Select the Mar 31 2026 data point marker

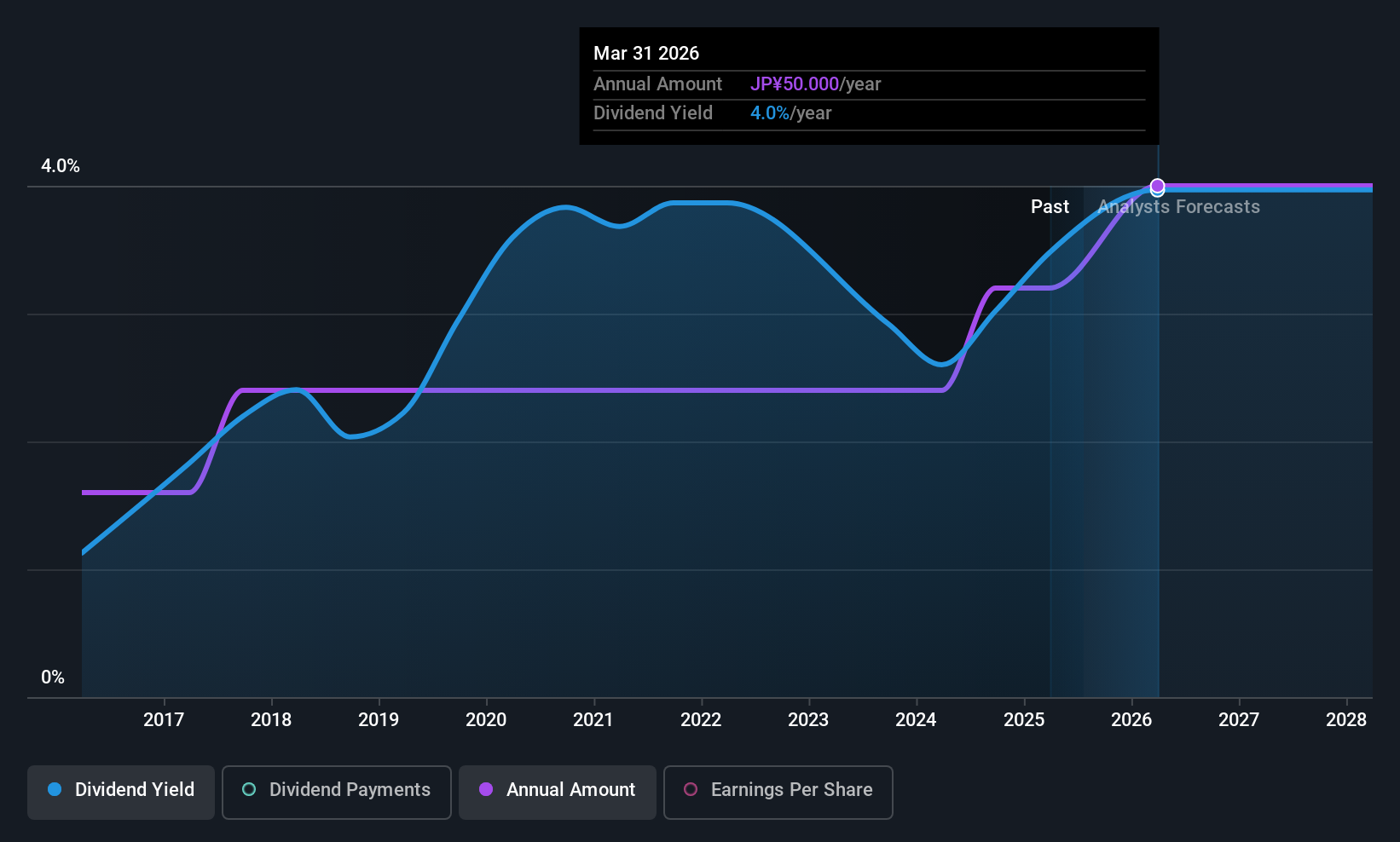(x=1157, y=186)
